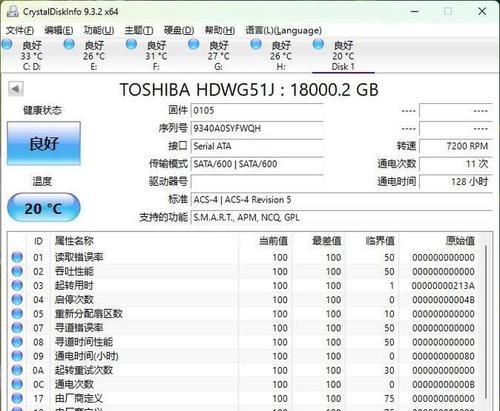Click the SMART table vertical scrollbar
Image resolution: width=500 pixels, height=411 pixels.
pos(486,322)
